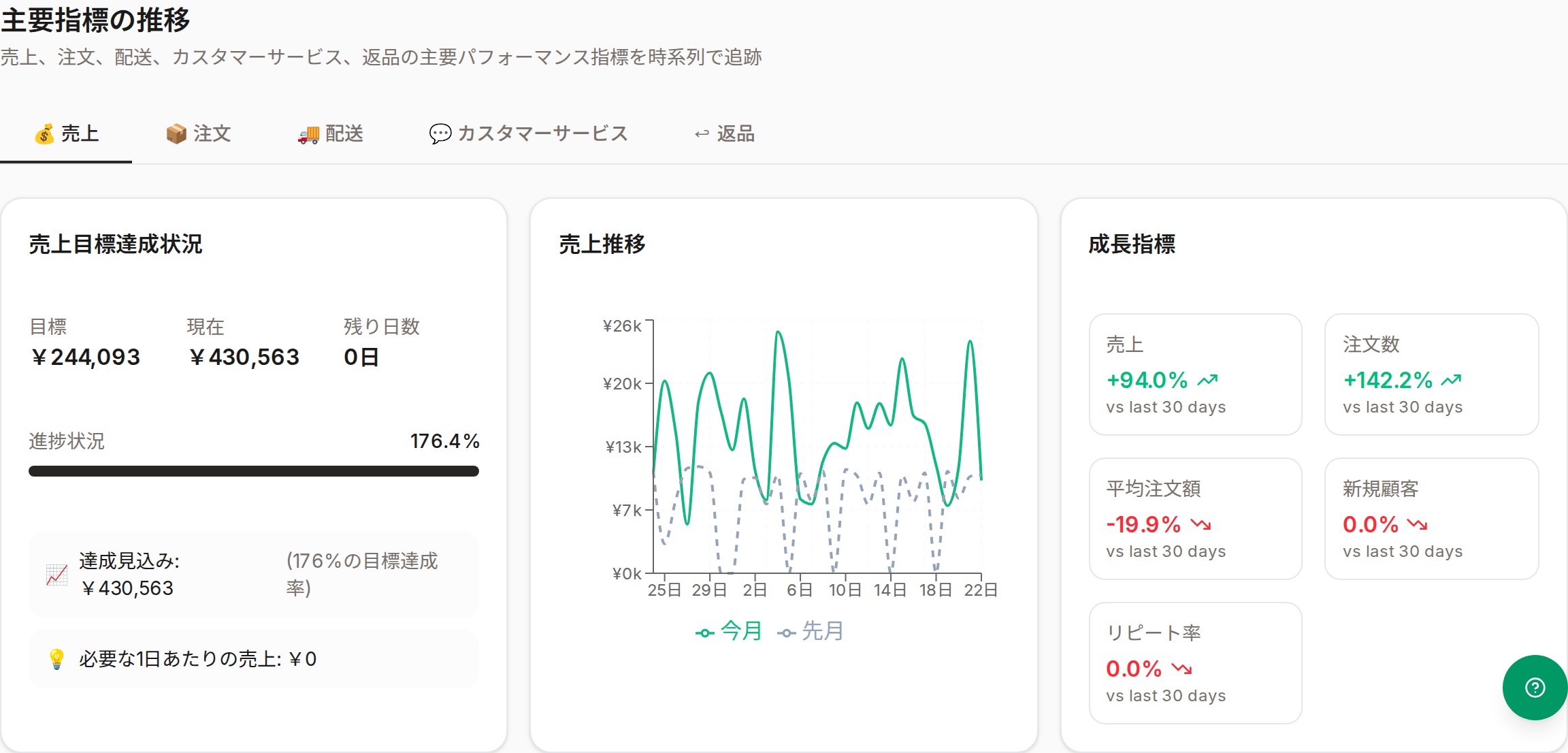The height and width of the screenshot is (753, 1568).
Task: Click the money bag icon on 売上 tab
Action: click(x=44, y=134)
